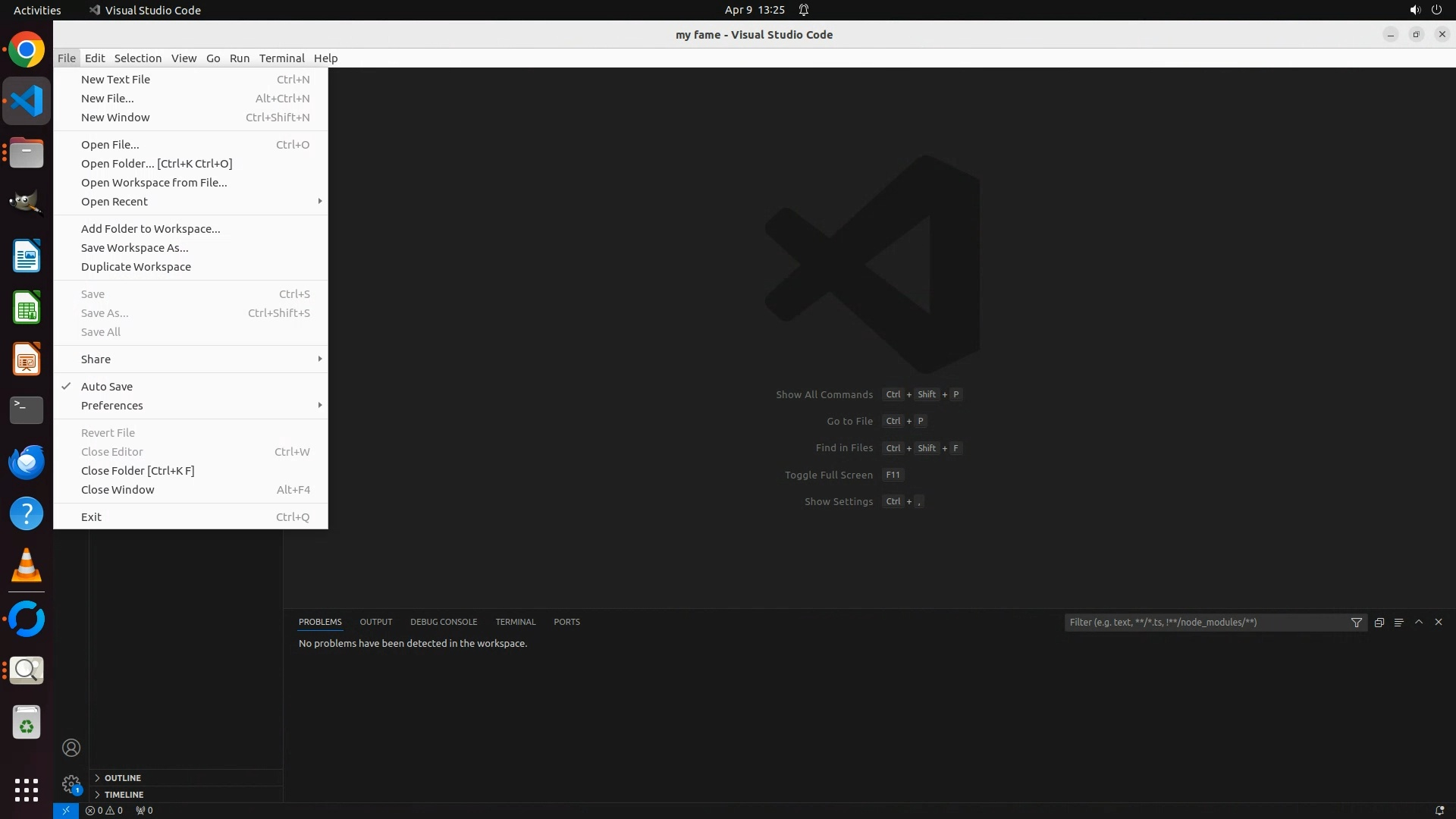
Task: Maximize panel using the chevron-up icon
Action: [x=1419, y=622]
